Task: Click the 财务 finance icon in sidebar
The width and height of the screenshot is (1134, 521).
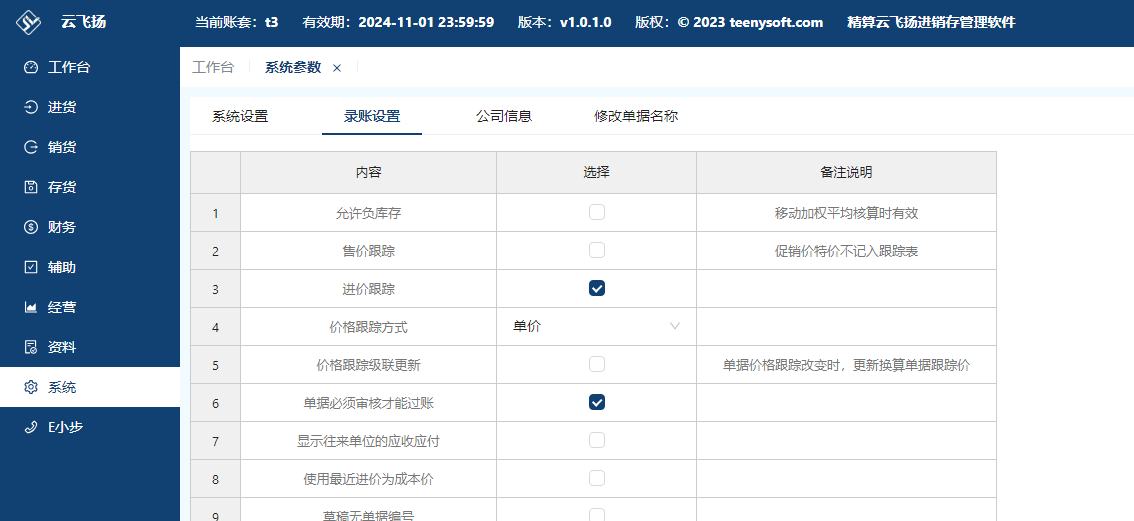Action: (x=30, y=227)
